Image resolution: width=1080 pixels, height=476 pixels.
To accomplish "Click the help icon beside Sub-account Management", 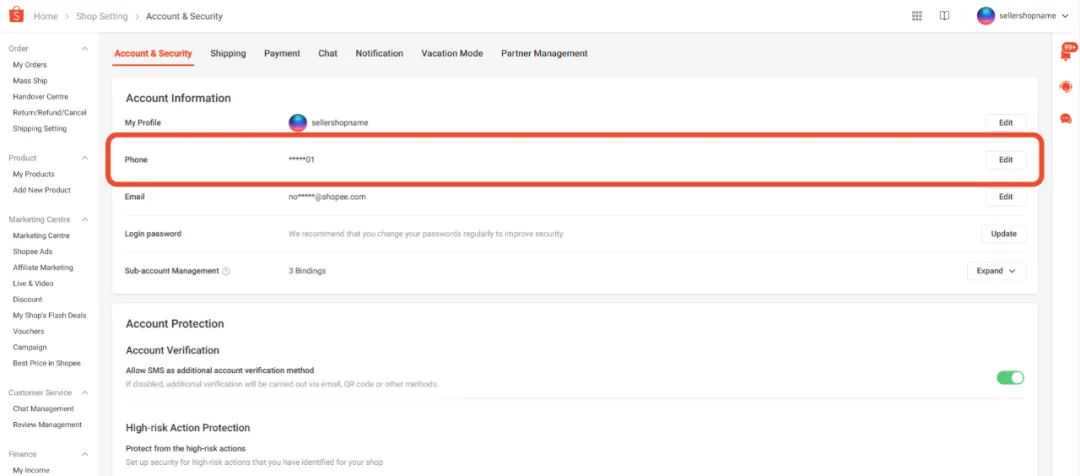I will click(227, 271).
